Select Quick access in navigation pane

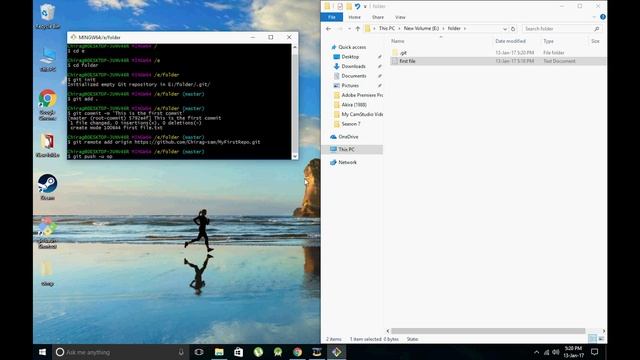tap(352, 47)
